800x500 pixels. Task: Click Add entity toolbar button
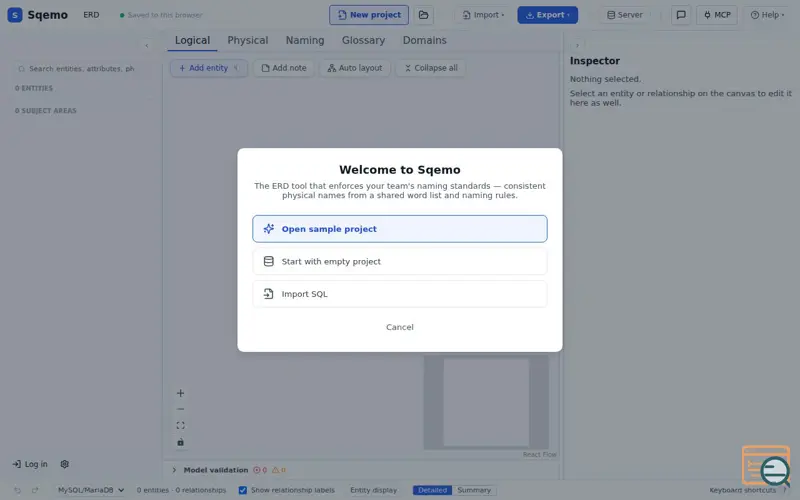208,68
